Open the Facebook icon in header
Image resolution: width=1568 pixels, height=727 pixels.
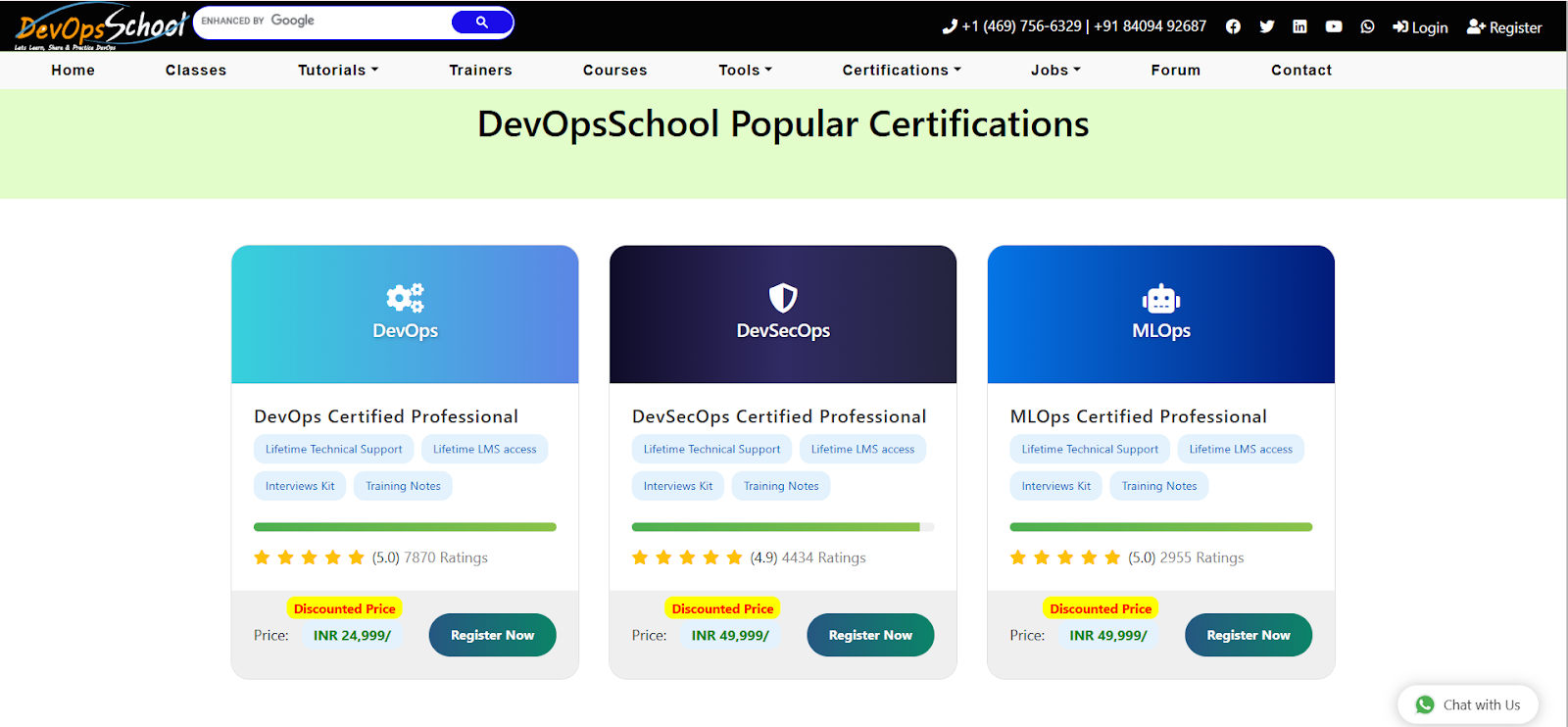coord(1233,26)
